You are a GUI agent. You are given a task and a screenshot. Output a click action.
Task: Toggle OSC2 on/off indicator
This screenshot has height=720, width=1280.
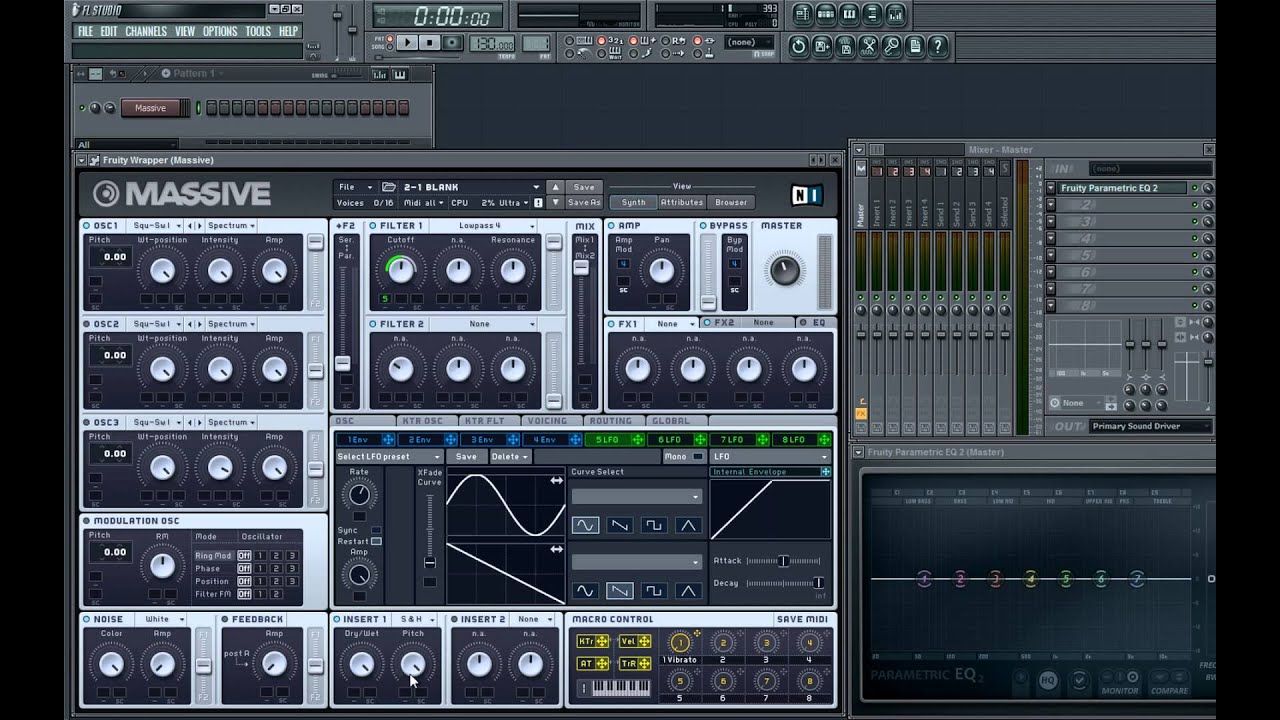point(87,324)
